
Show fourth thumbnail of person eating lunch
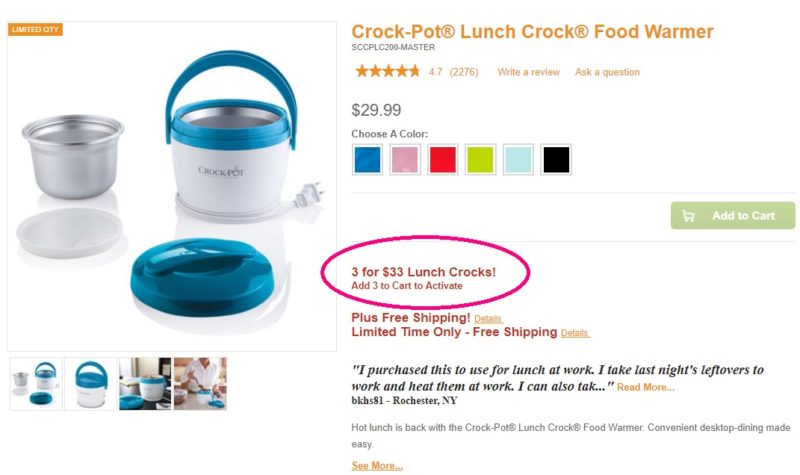(x=201, y=384)
